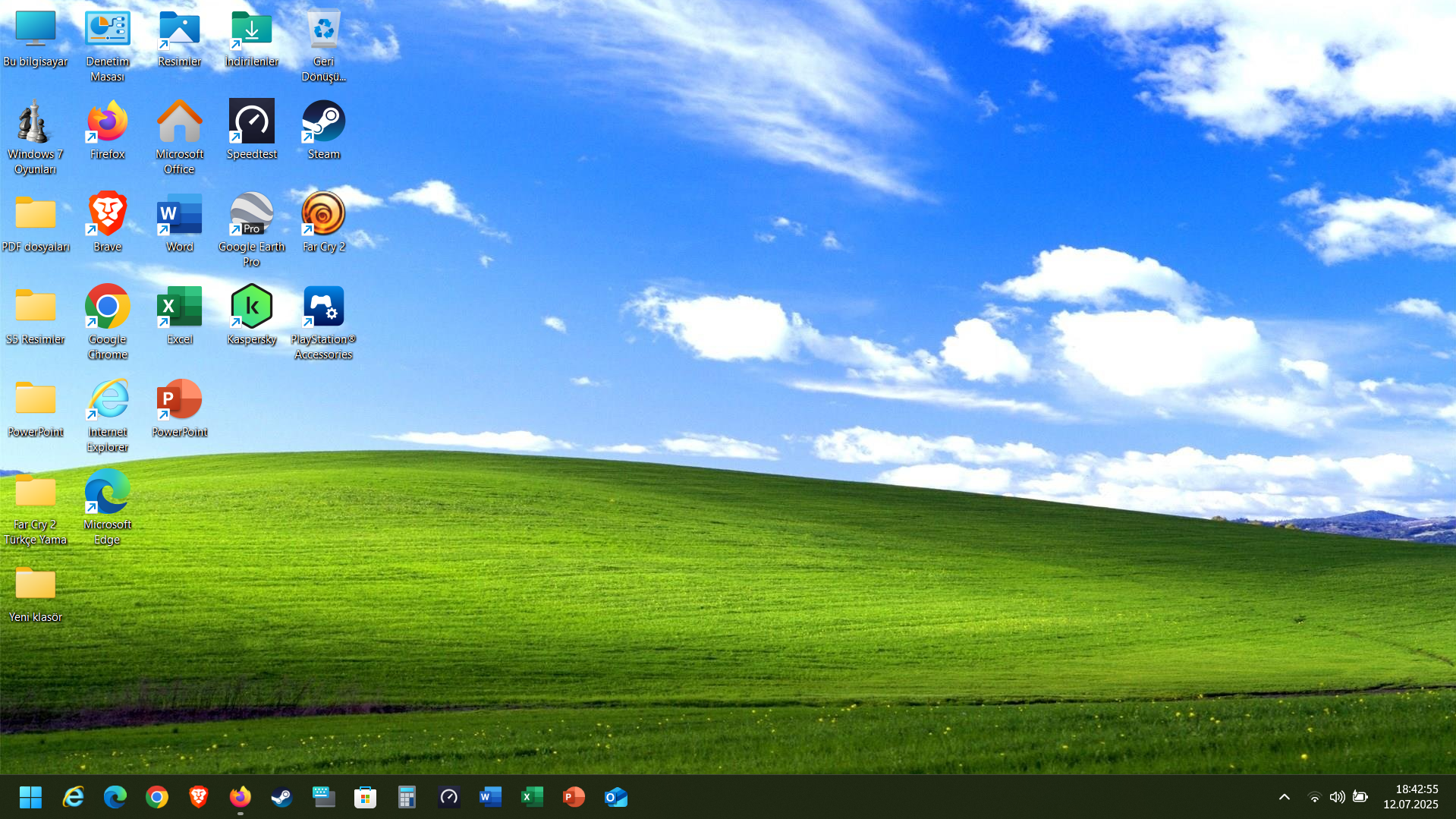1456x819 pixels.
Task: Select the Excel desktop shortcut
Action: pyautogui.click(x=180, y=317)
